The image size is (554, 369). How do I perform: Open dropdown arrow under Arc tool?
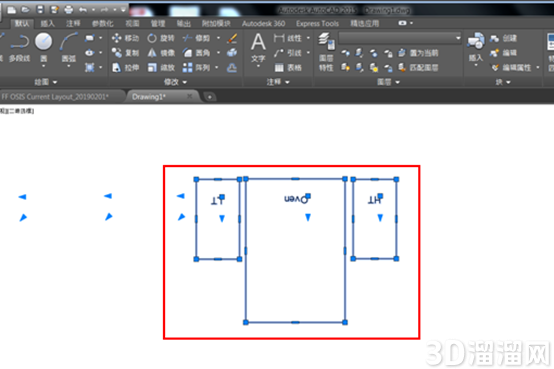pyautogui.click(x=69, y=66)
